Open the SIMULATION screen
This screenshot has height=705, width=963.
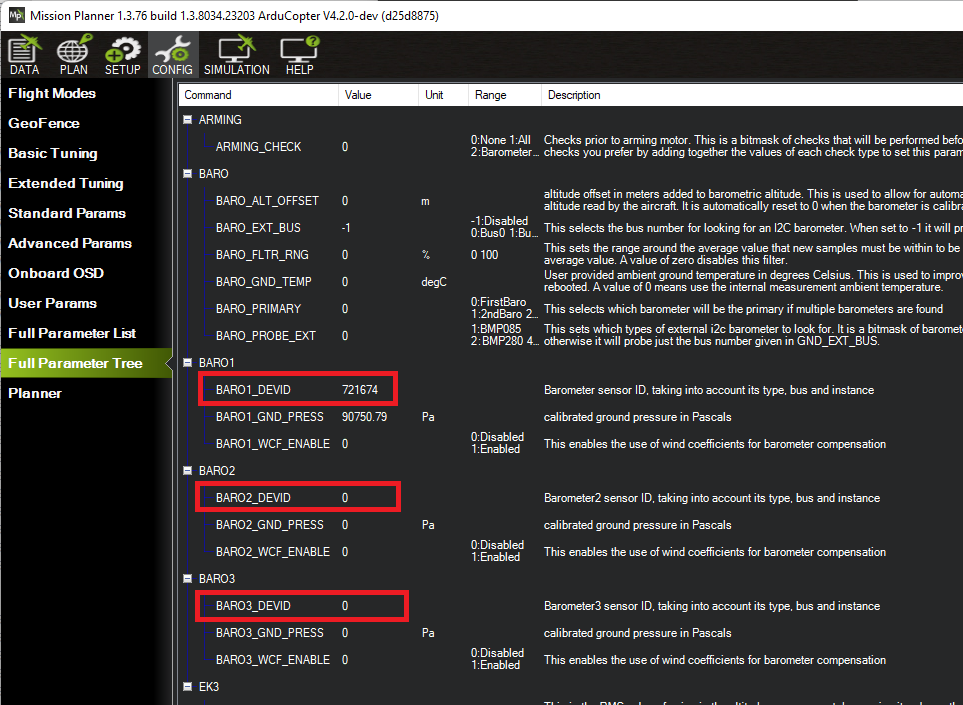click(x=236, y=56)
